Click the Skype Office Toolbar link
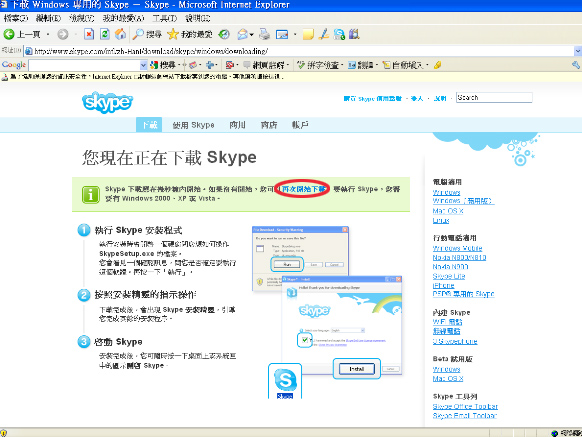Image resolution: width=582 pixels, height=437 pixels. (465, 406)
